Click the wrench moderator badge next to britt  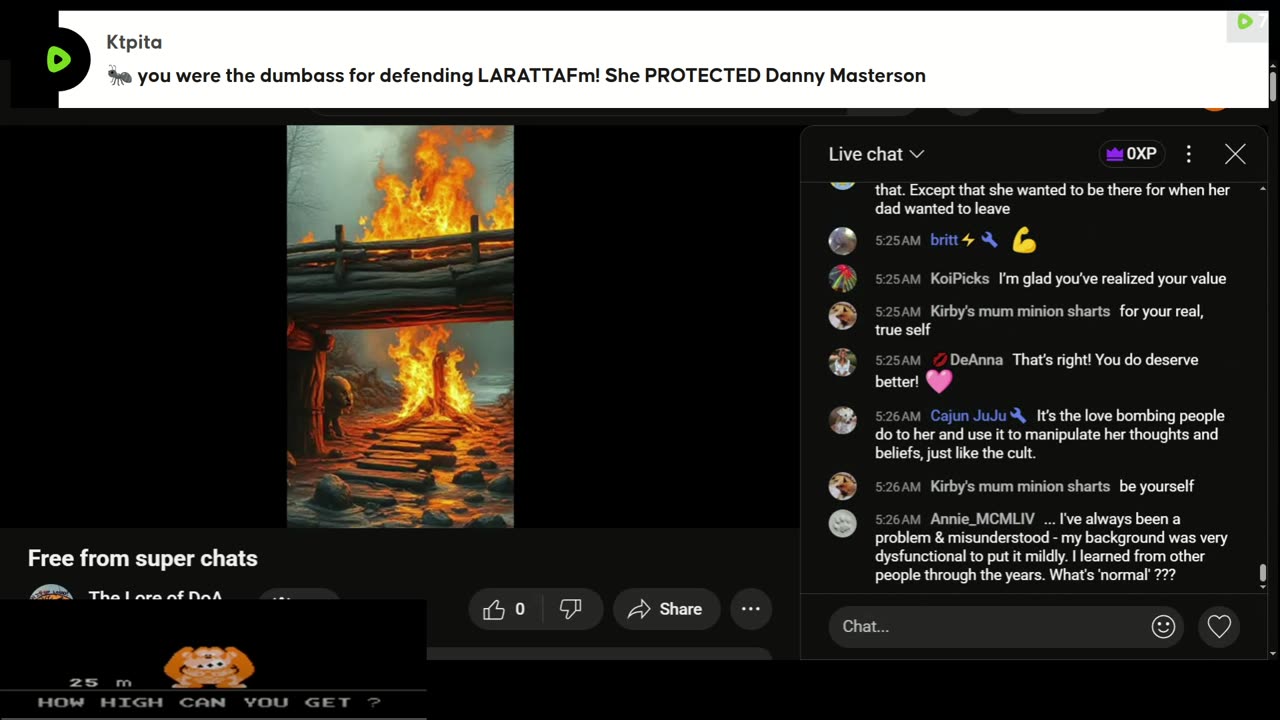989,240
